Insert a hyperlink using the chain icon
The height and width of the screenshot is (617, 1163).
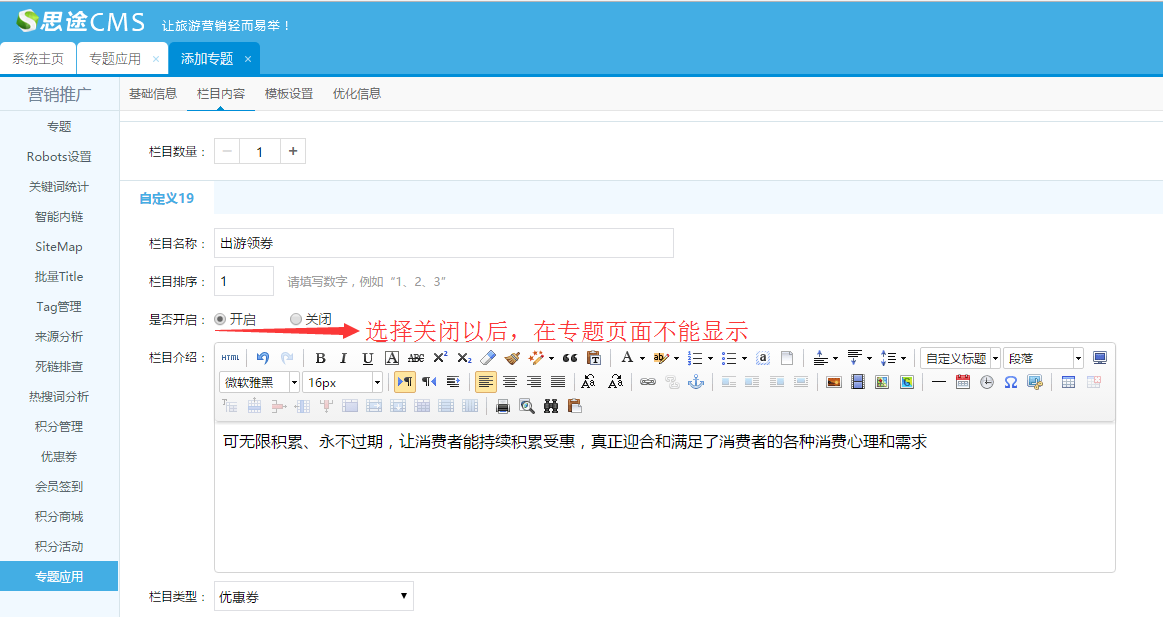click(648, 382)
